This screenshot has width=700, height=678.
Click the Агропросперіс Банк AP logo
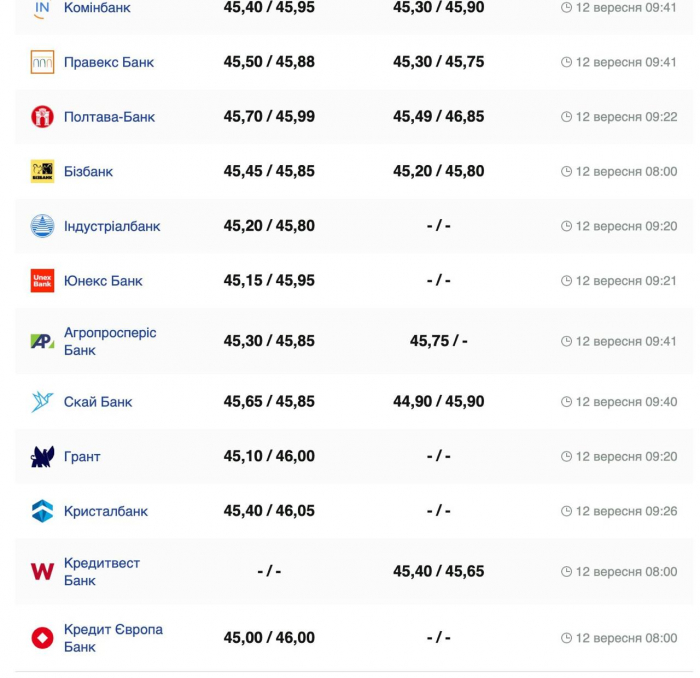pyautogui.click(x=42, y=341)
